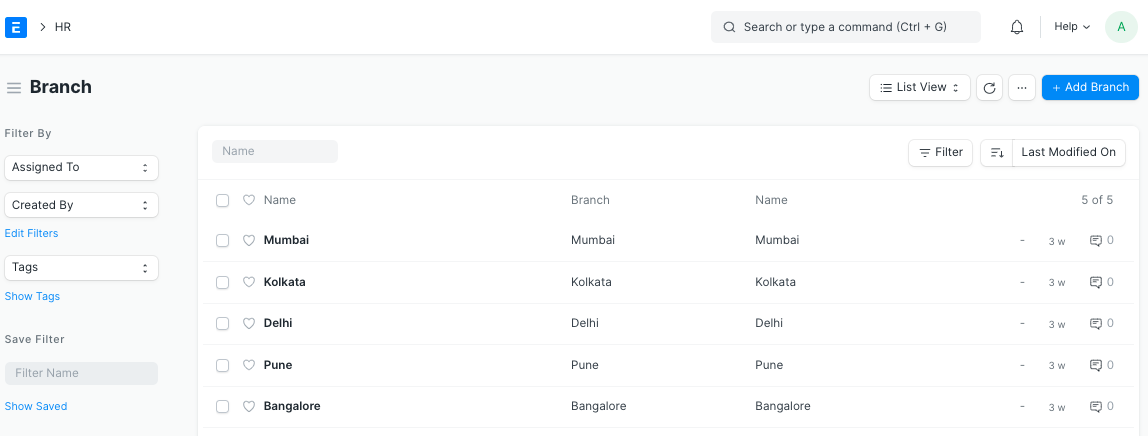The height and width of the screenshot is (436, 1148).
Task: Click the refresh list icon
Action: click(x=989, y=88)
